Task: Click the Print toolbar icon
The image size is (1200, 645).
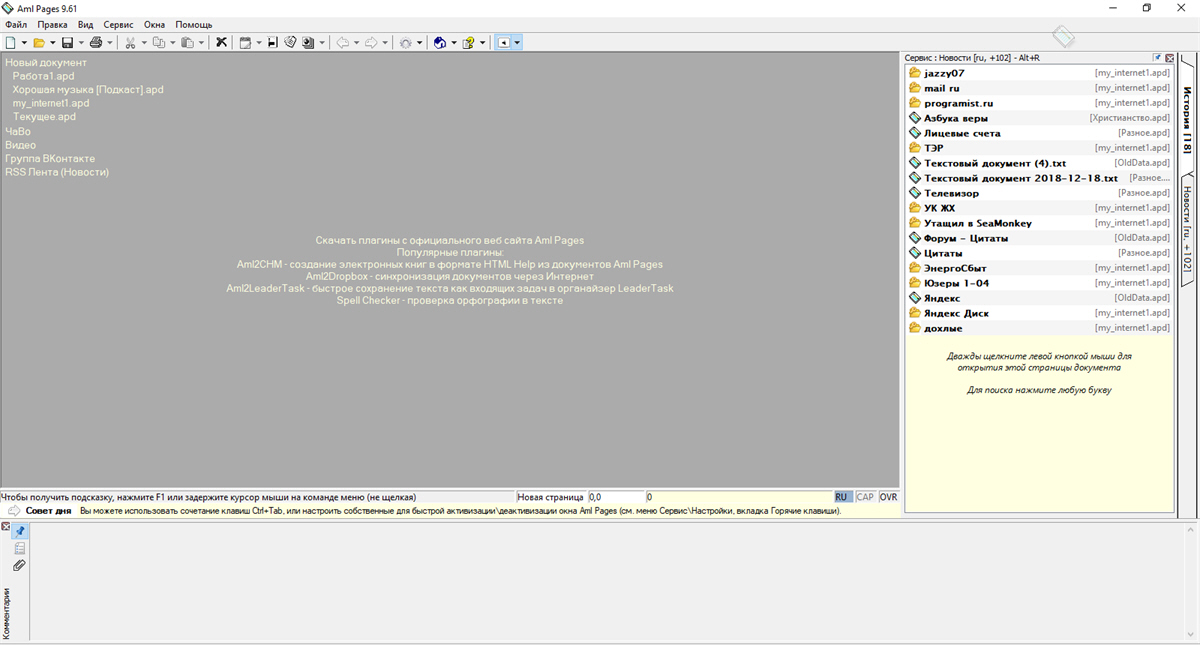Action: [x=96, y=43]
